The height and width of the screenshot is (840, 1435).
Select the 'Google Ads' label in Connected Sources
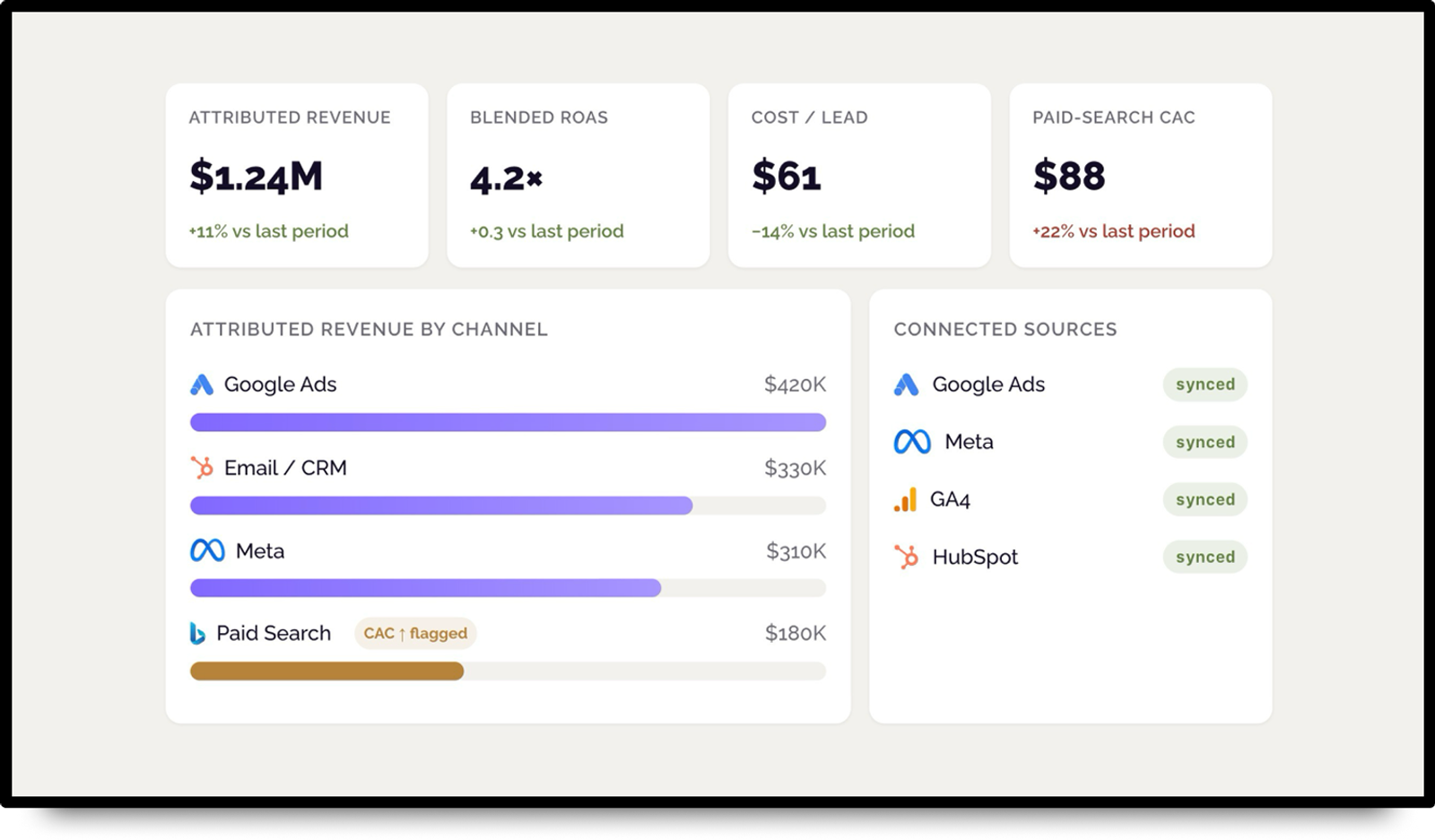[988, 385]
